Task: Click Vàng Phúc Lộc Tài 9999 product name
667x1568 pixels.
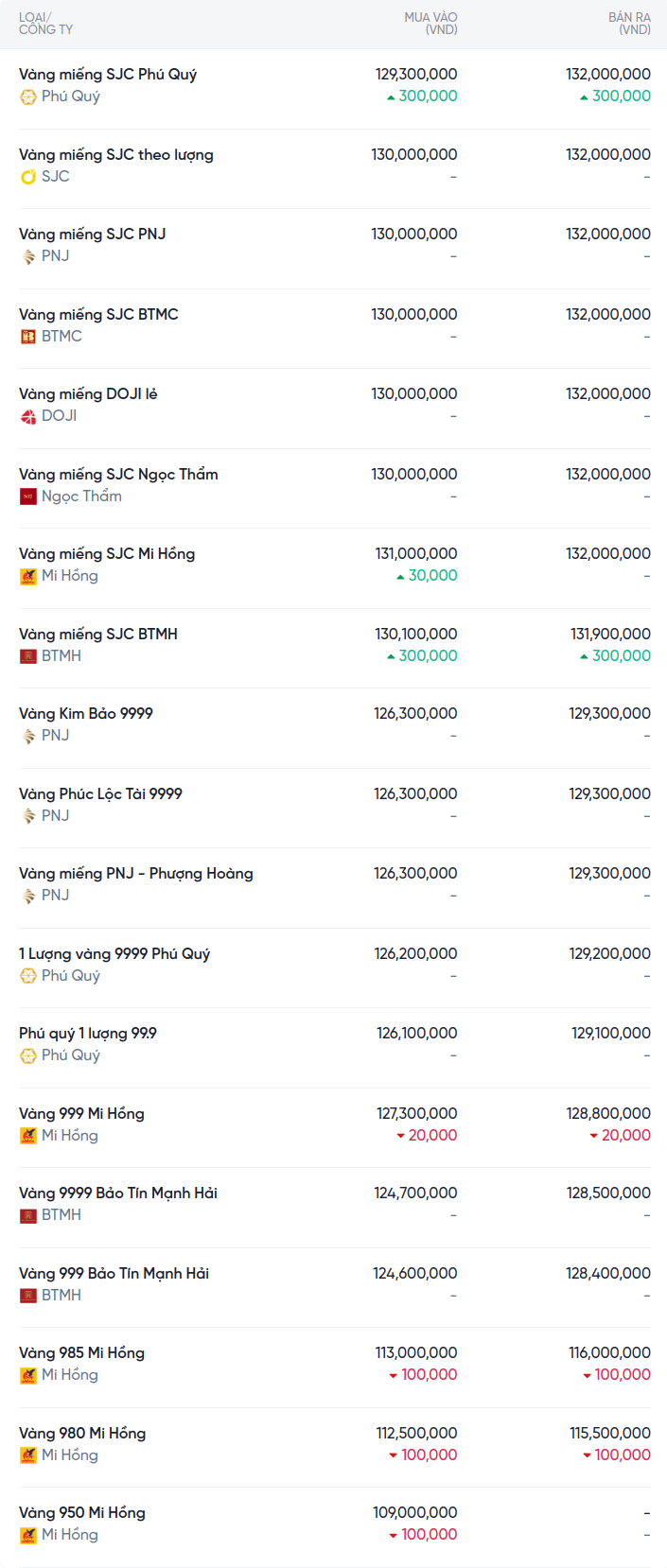Action: (x=100, y=794)
